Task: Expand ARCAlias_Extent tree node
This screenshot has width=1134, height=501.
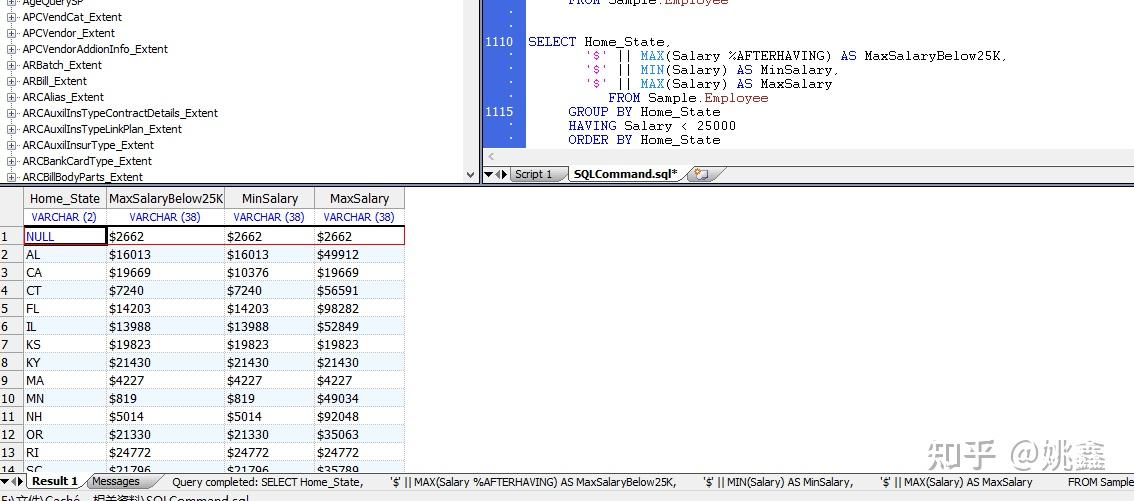Action: click(12, 97)
